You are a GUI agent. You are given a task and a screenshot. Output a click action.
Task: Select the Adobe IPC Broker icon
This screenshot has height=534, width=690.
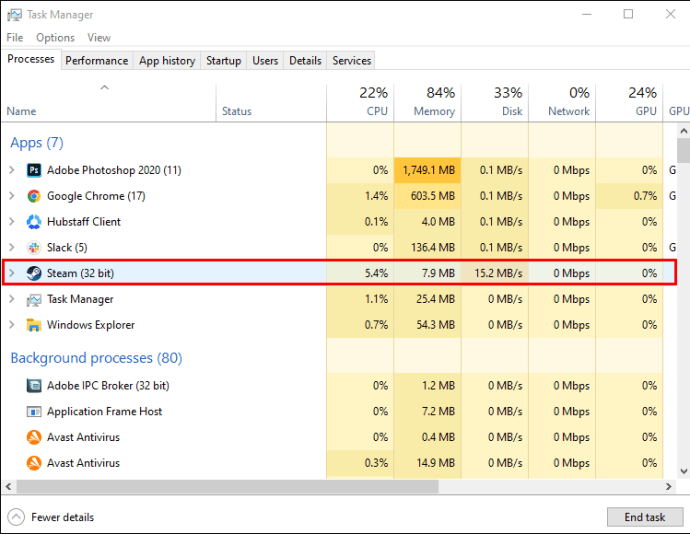[x=34, y=386]
